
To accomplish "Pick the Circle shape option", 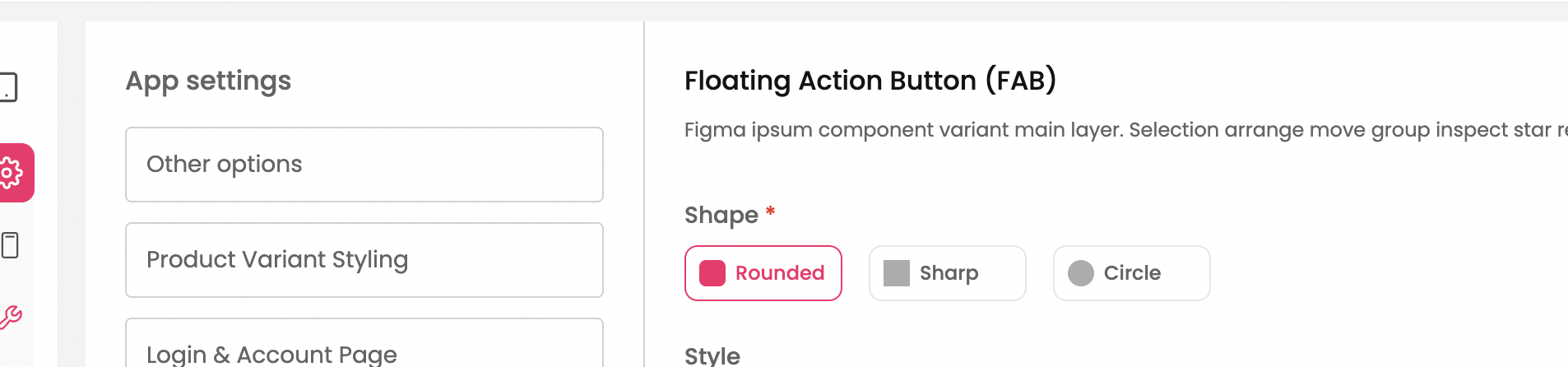I will [x=1132, y=273].
